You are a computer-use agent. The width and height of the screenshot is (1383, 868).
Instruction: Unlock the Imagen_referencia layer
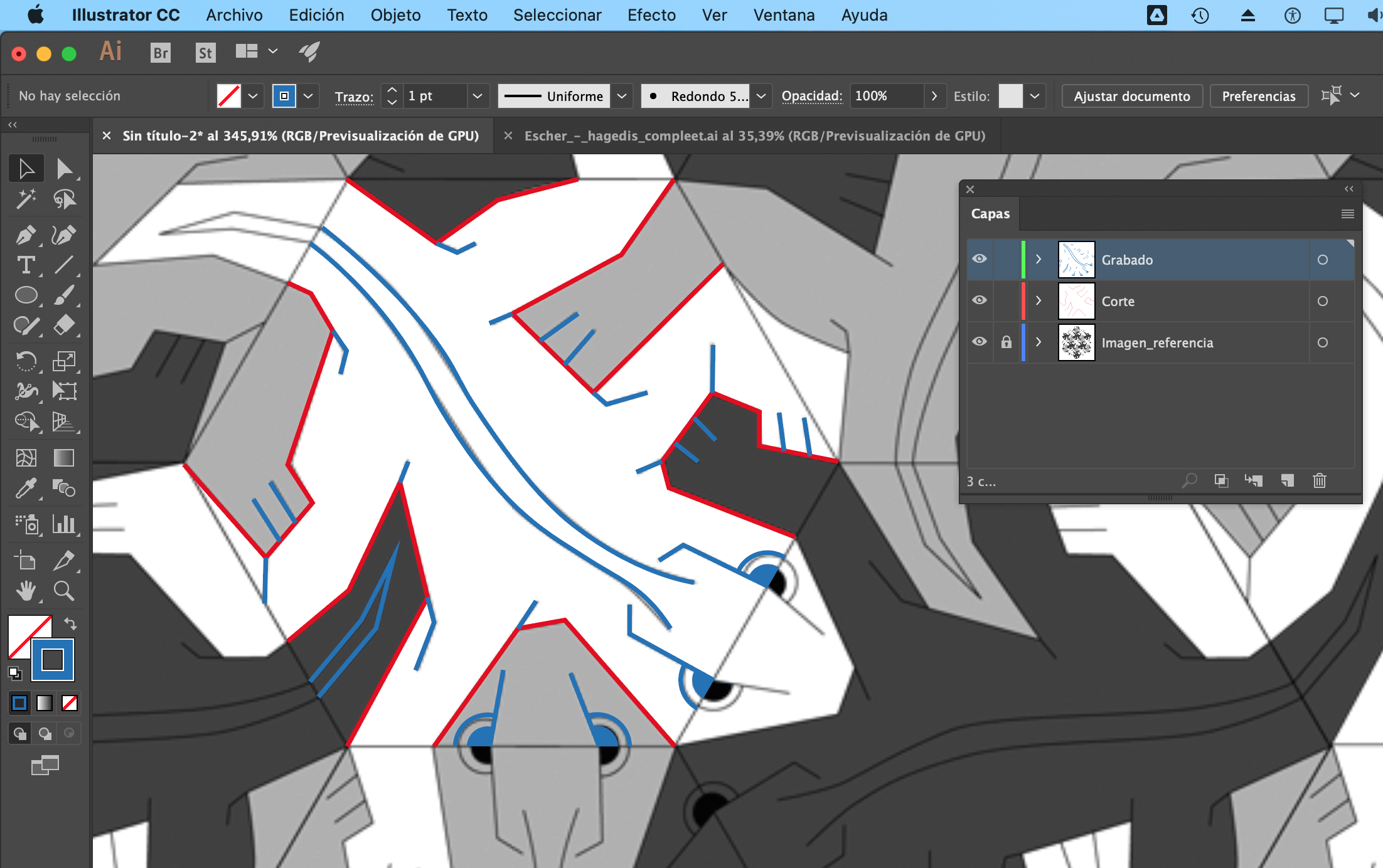coord(1007,342)
